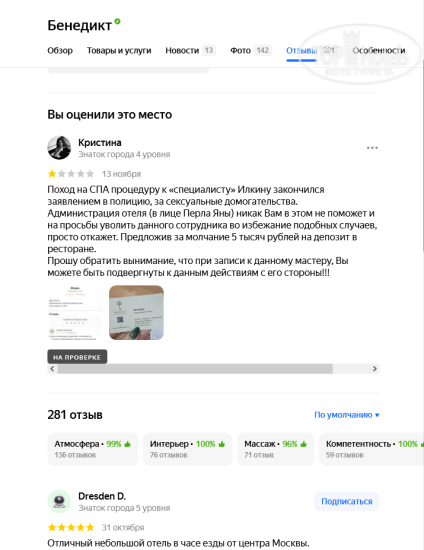424x550 pixels.
Task: Select the Особенности tab
Action: pos(379,51)
